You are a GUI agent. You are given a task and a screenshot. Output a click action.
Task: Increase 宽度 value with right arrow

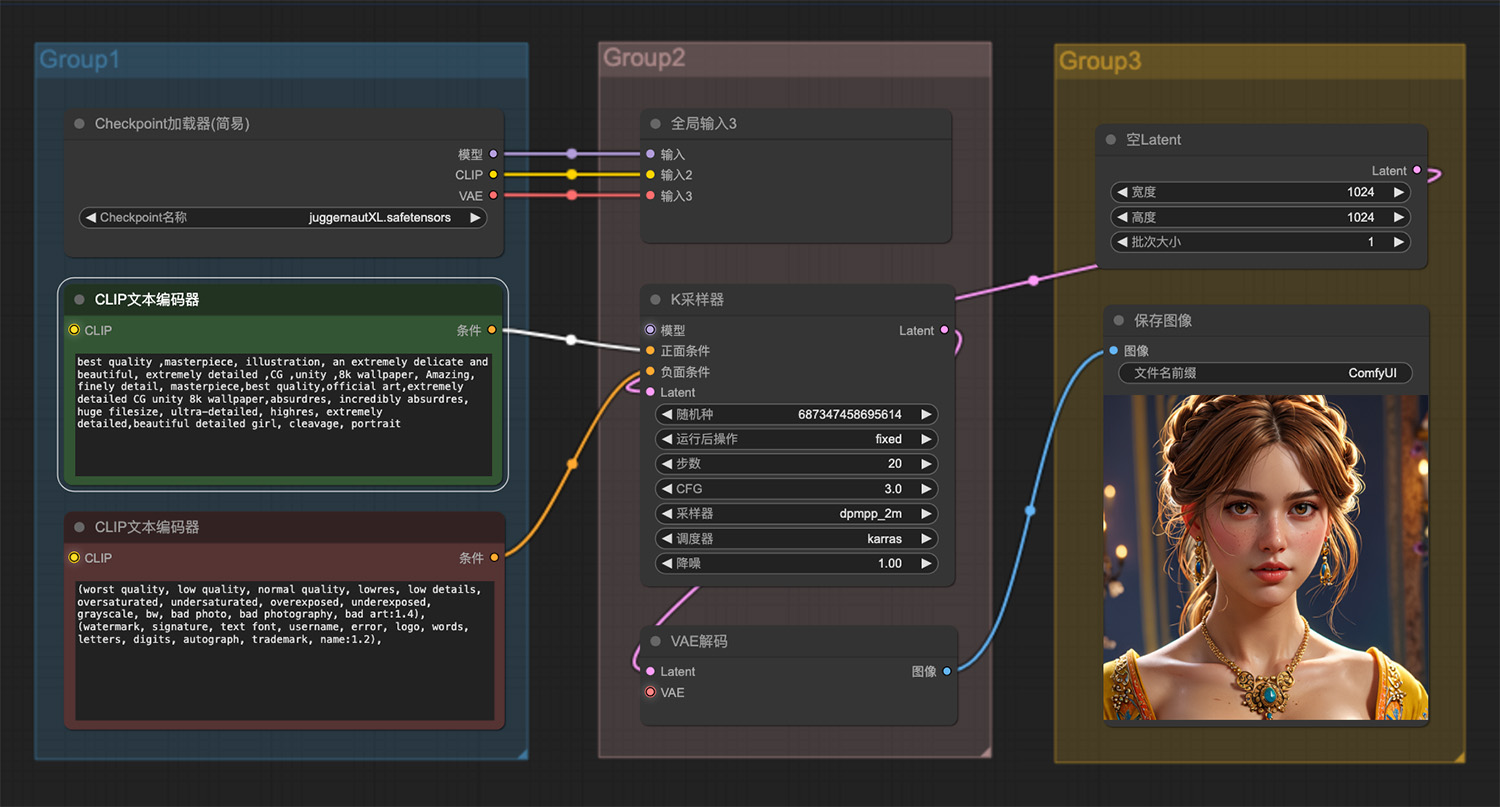pyautogui.click(x=1399, y=192)
